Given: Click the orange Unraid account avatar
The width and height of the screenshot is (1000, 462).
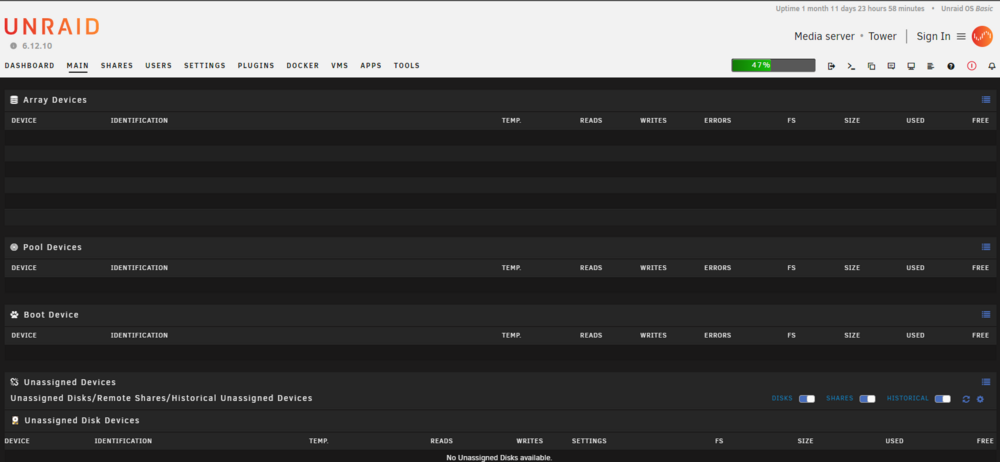Looking at the screenshot, I should point(982,36).
